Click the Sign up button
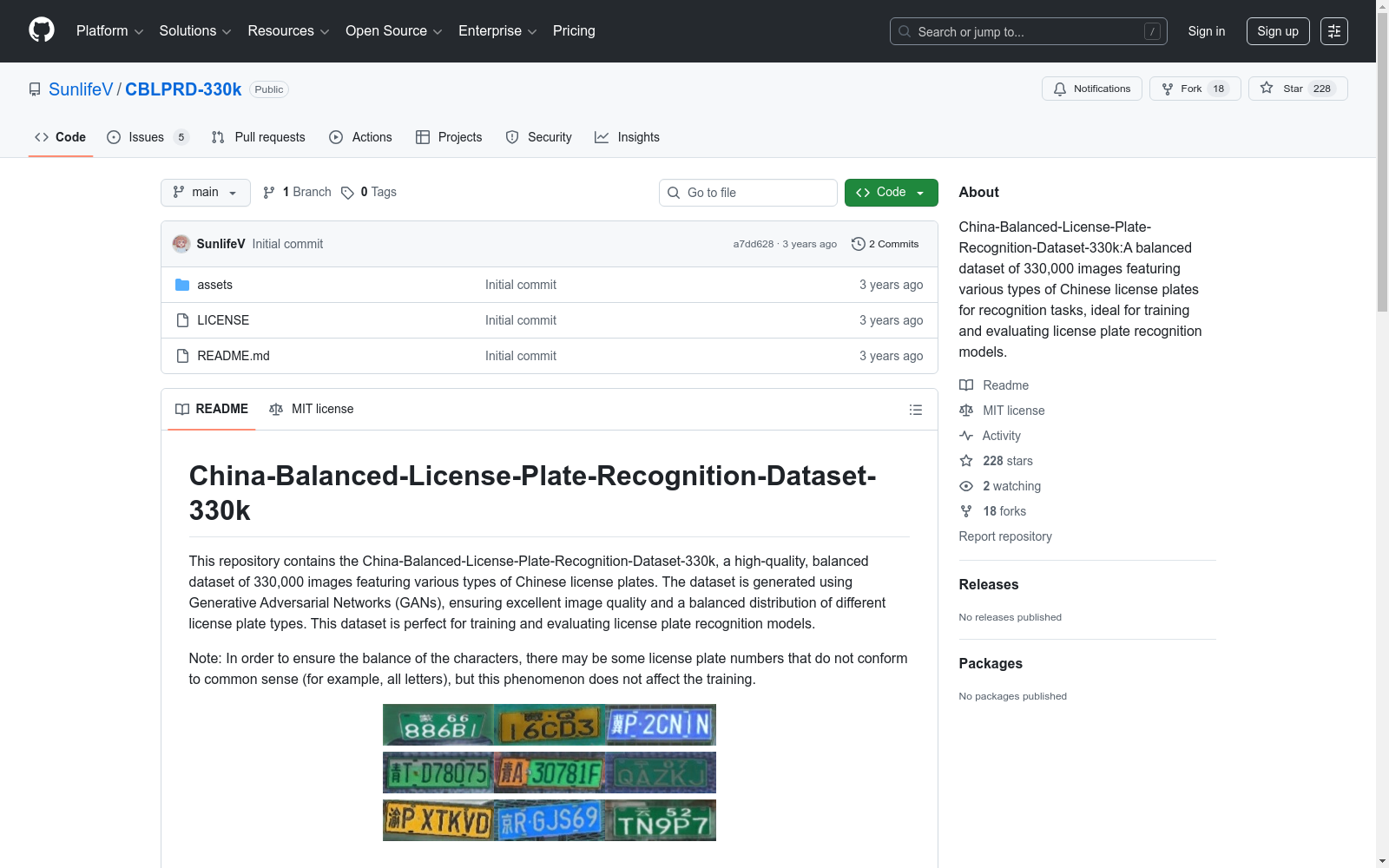 pyautogui.click(x=1278, y=31)
